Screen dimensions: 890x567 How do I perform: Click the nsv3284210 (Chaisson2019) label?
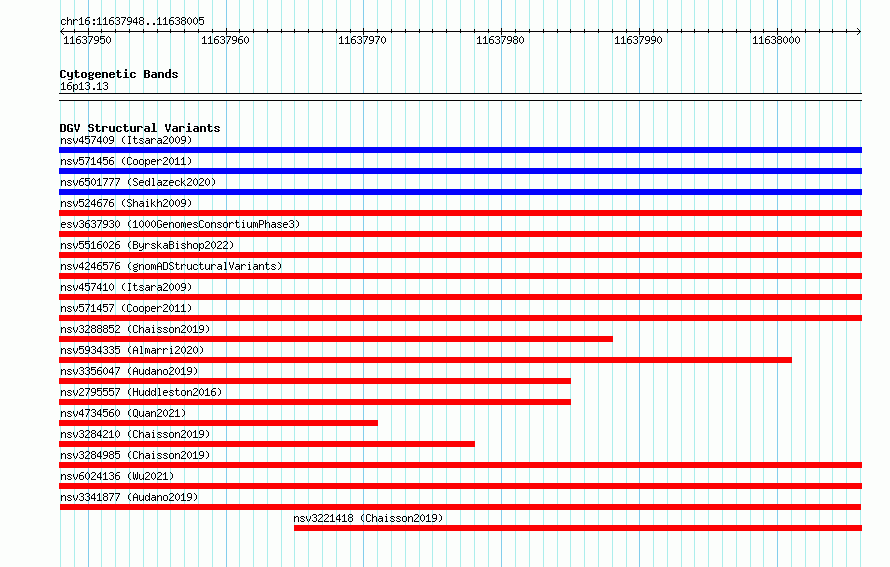135,434
